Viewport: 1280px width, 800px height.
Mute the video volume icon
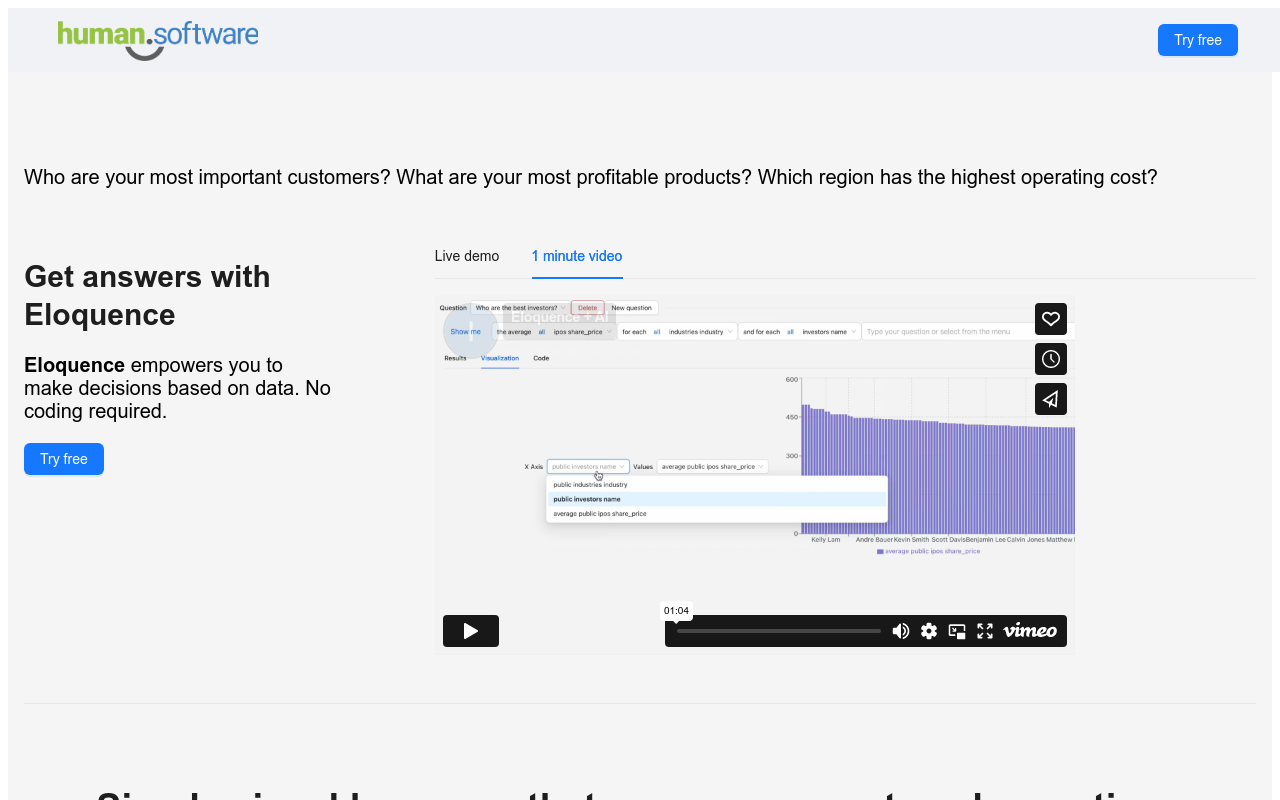pos(901,631)
